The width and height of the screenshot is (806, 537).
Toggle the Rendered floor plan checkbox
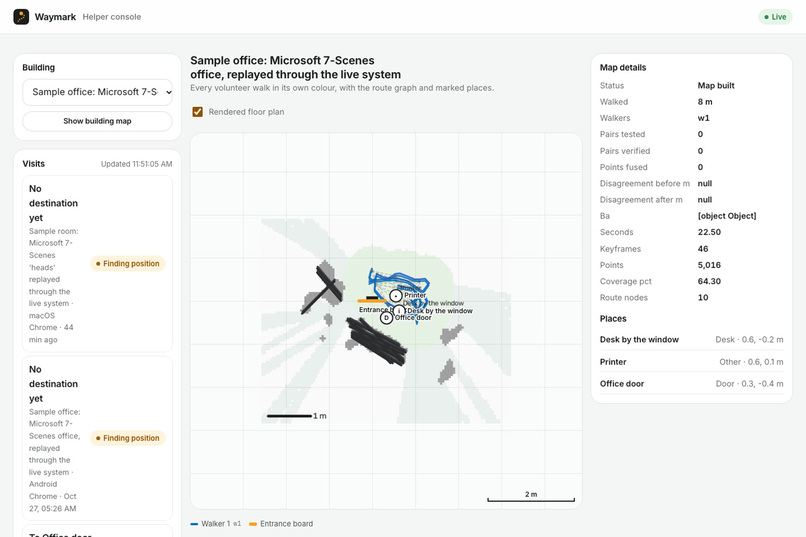(197, 112)
